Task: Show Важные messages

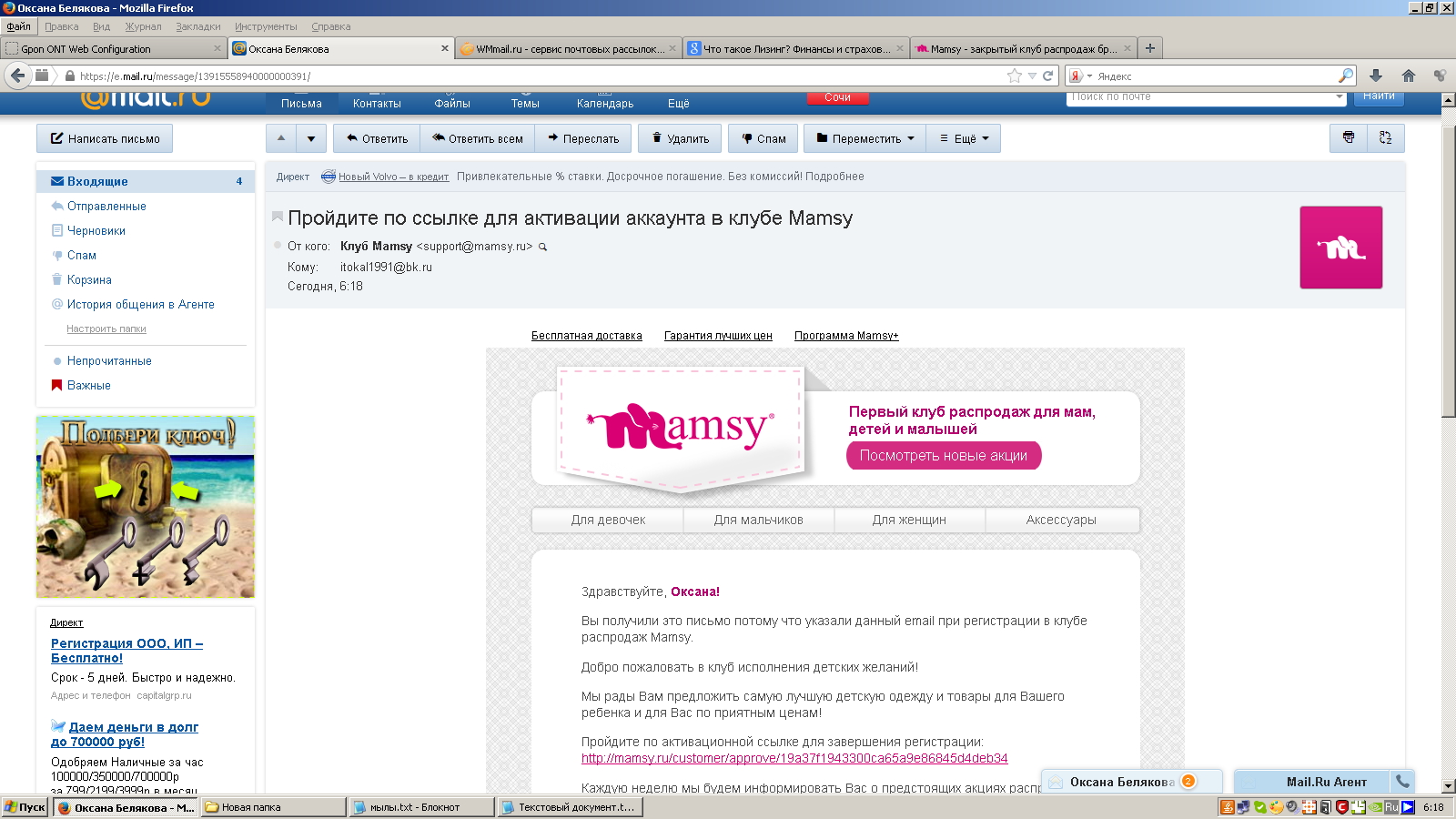Action: [x=89, y=385]
